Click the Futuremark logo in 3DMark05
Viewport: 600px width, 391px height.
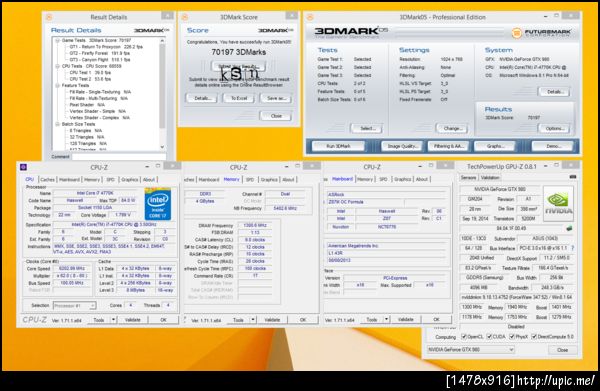click(x=541, y=33)
